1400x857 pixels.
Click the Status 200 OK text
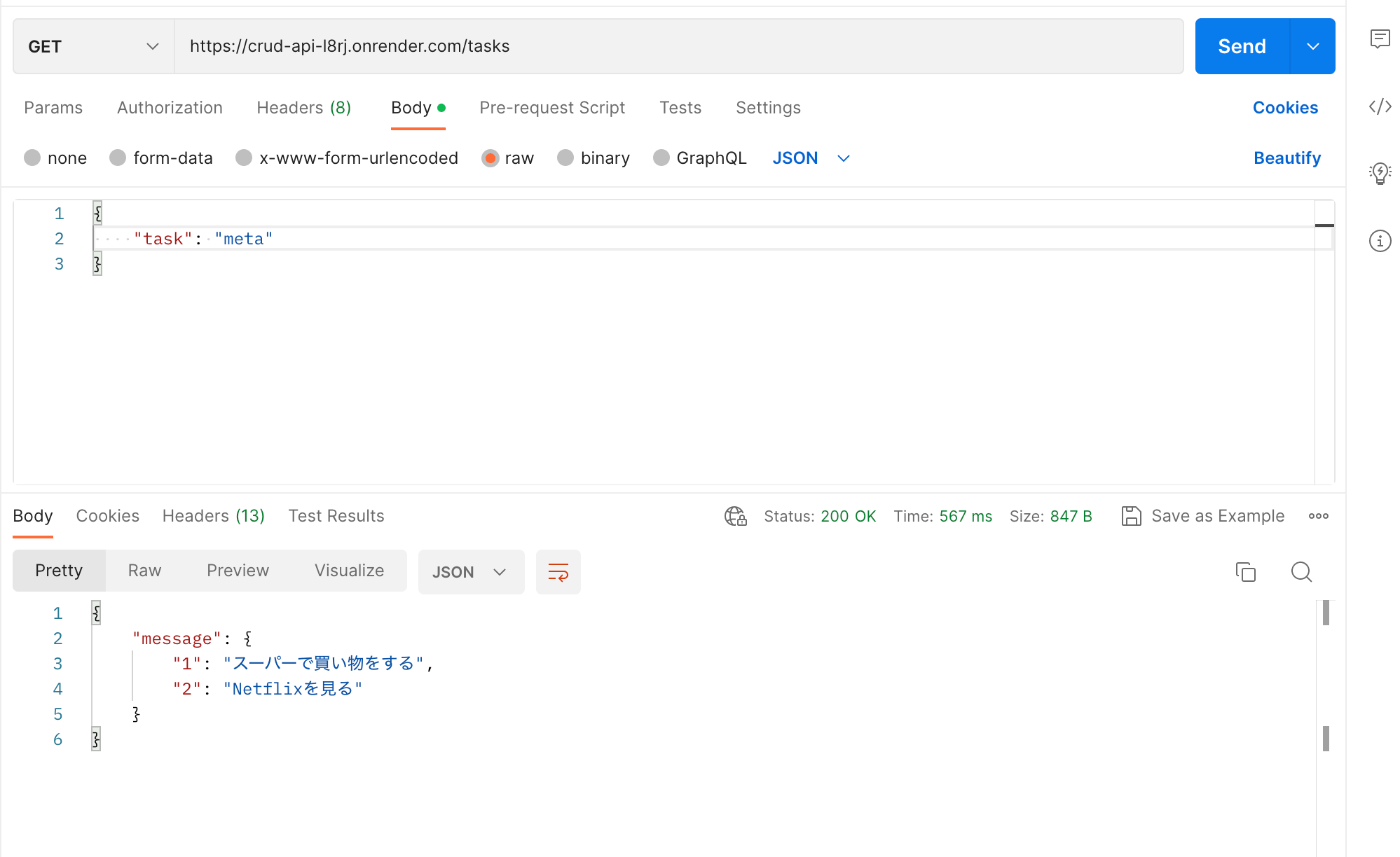pos(820,516)
